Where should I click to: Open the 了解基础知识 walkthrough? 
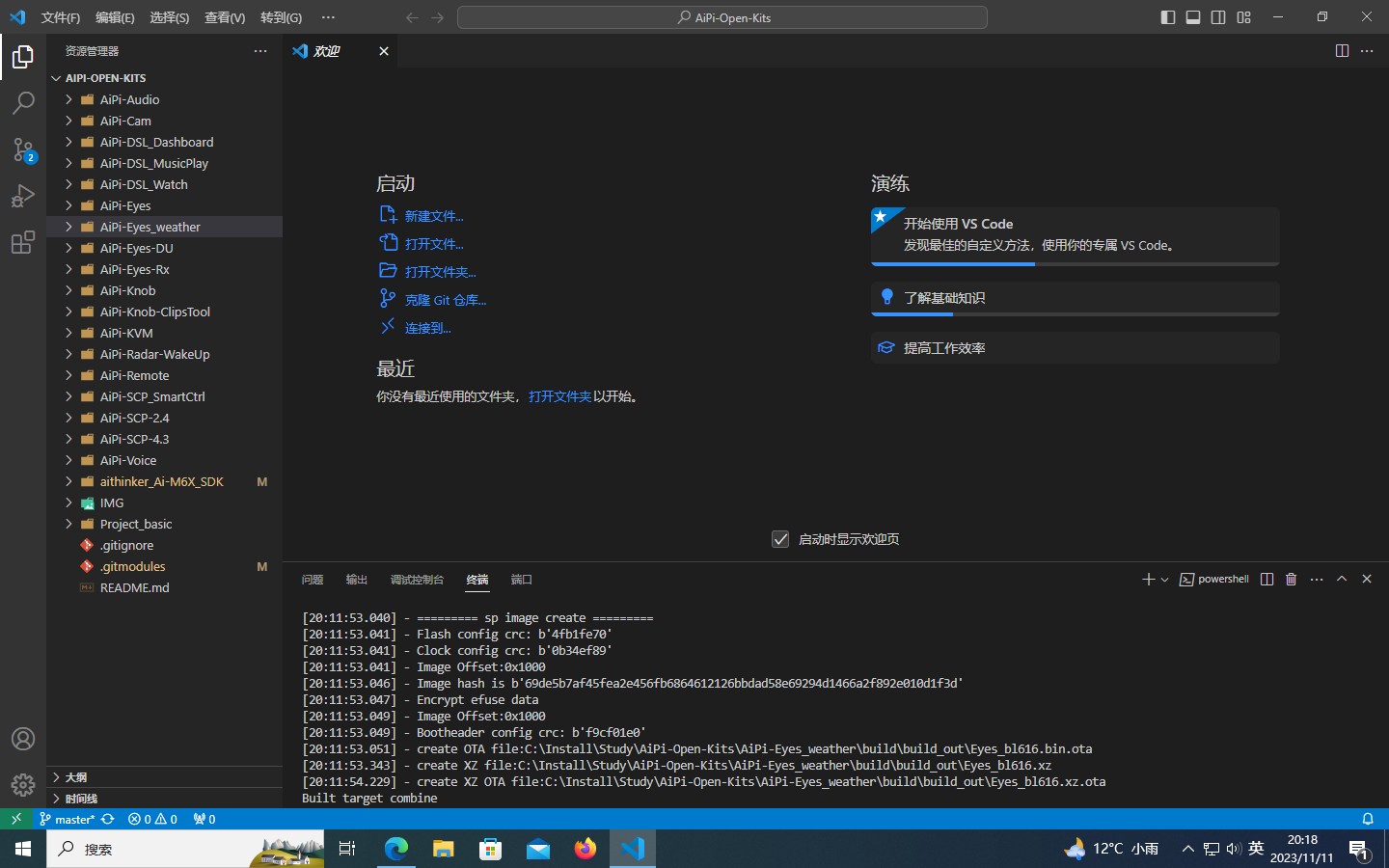(1075, 298)
